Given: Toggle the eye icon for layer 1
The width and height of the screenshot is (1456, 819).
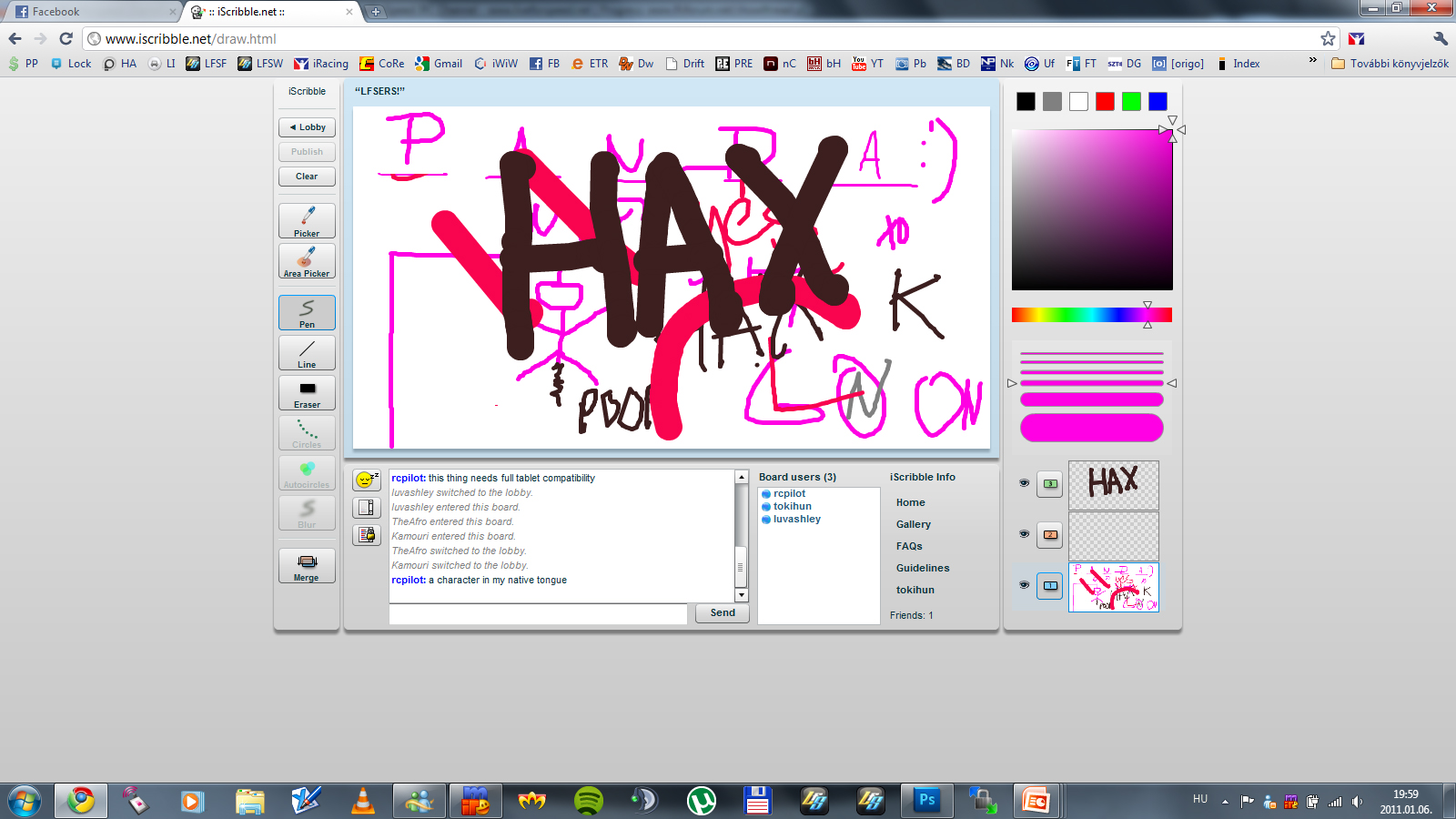Looking at the screenshot, I should [1024, 585].
